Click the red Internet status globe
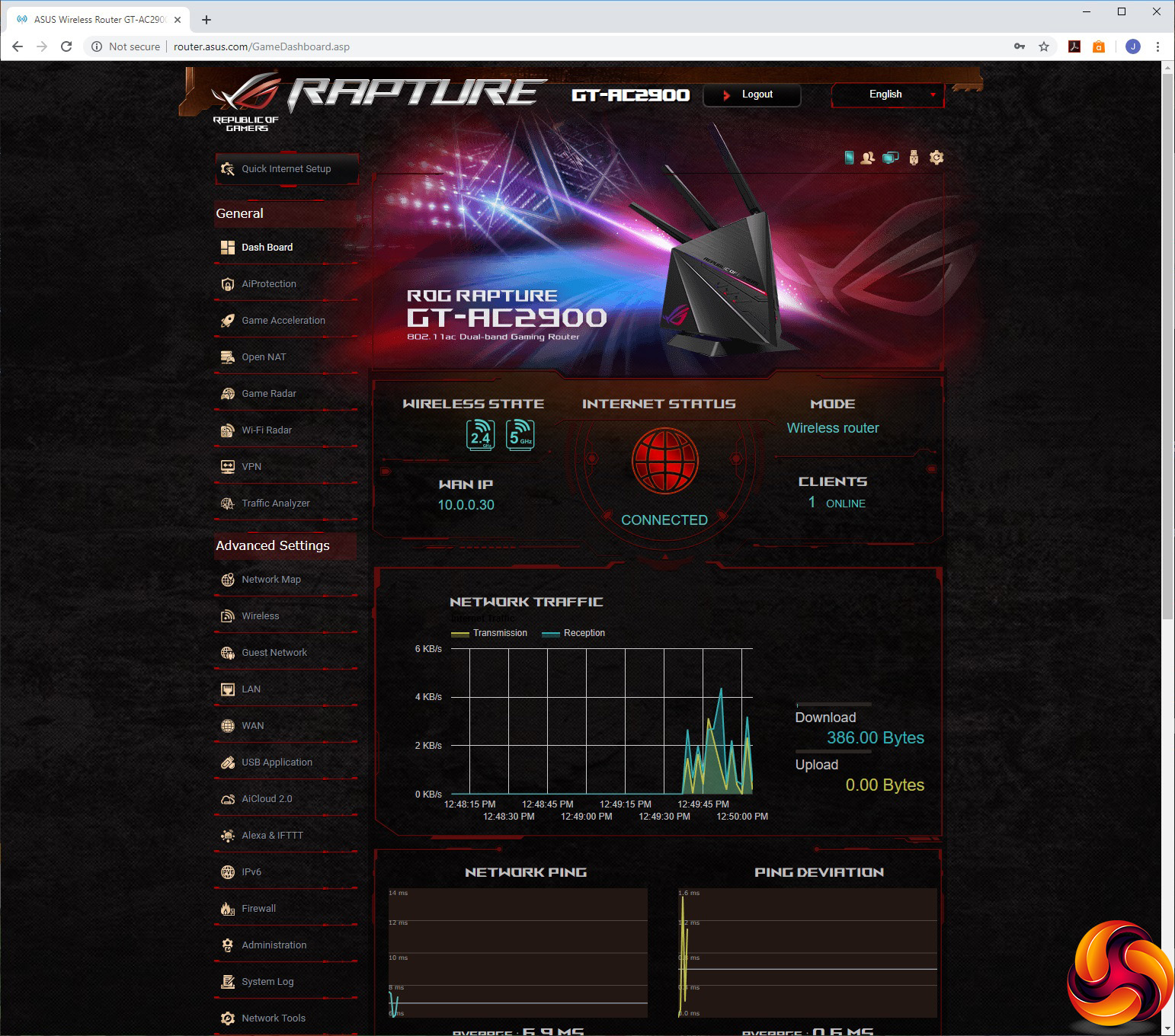Screen dimensions: 1175x1036 (x=664, y=461)
